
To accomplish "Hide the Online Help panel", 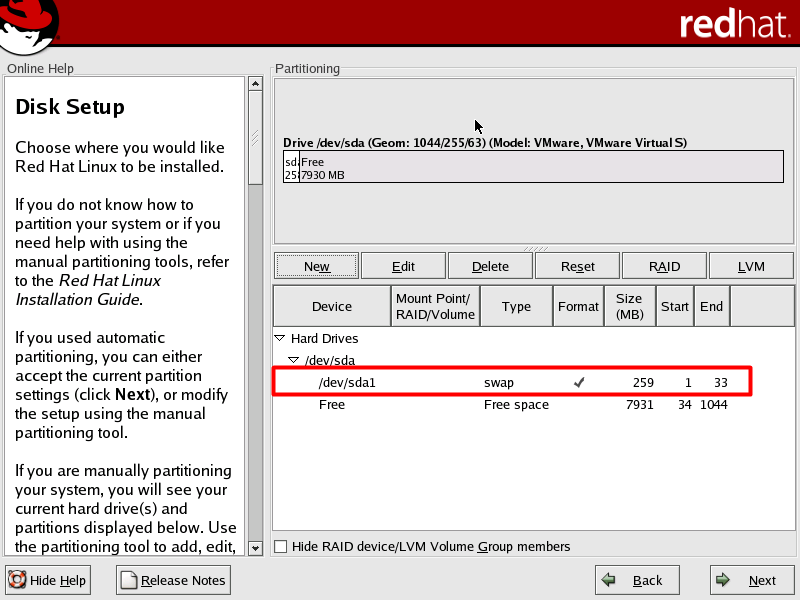I will point(48,580).
